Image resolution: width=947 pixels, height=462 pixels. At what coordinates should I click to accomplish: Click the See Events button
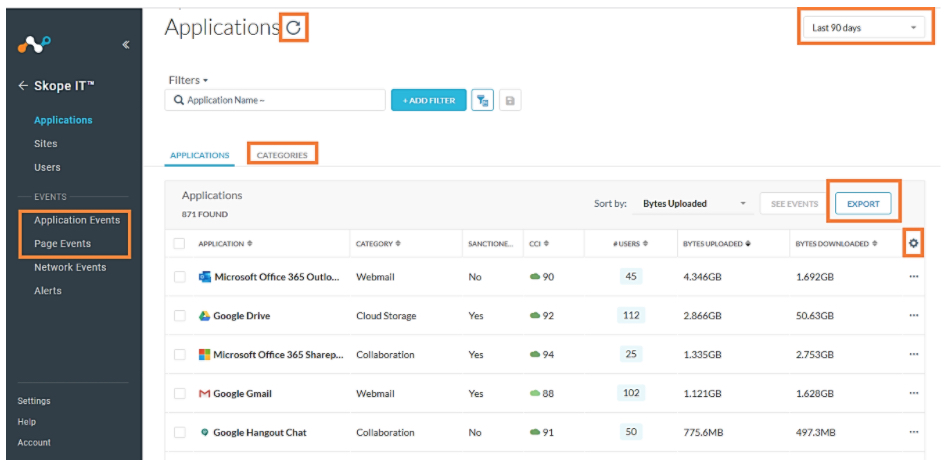click(794, 204)
